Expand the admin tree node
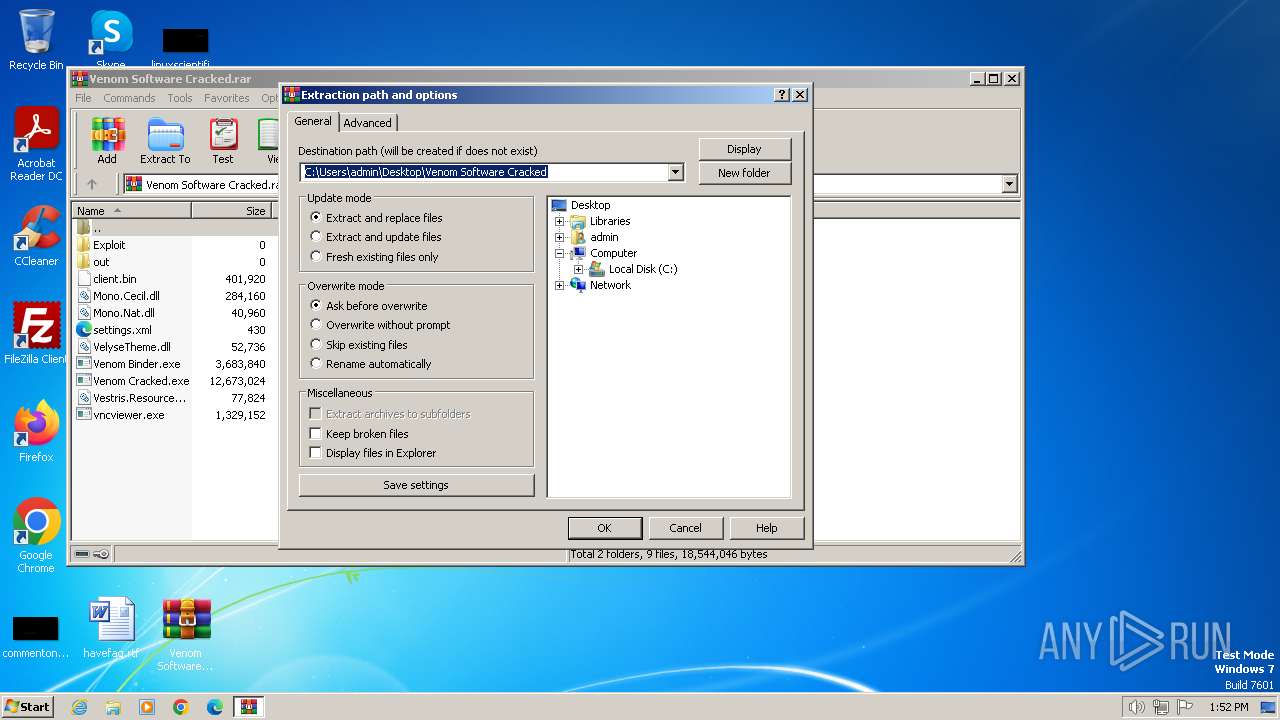Viewport: 1280px width, 720px height. [560, 237]
